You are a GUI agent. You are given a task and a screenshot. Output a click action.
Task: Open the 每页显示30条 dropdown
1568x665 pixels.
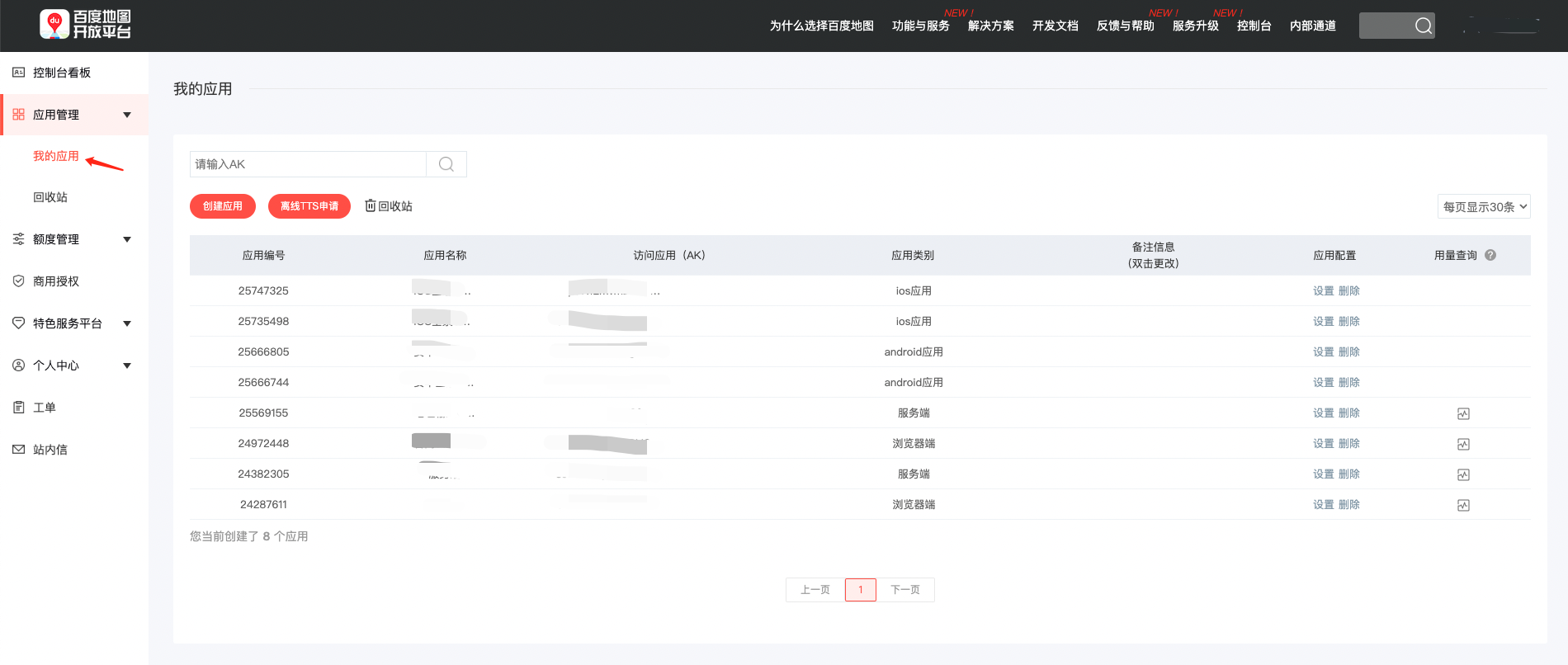1484,206
